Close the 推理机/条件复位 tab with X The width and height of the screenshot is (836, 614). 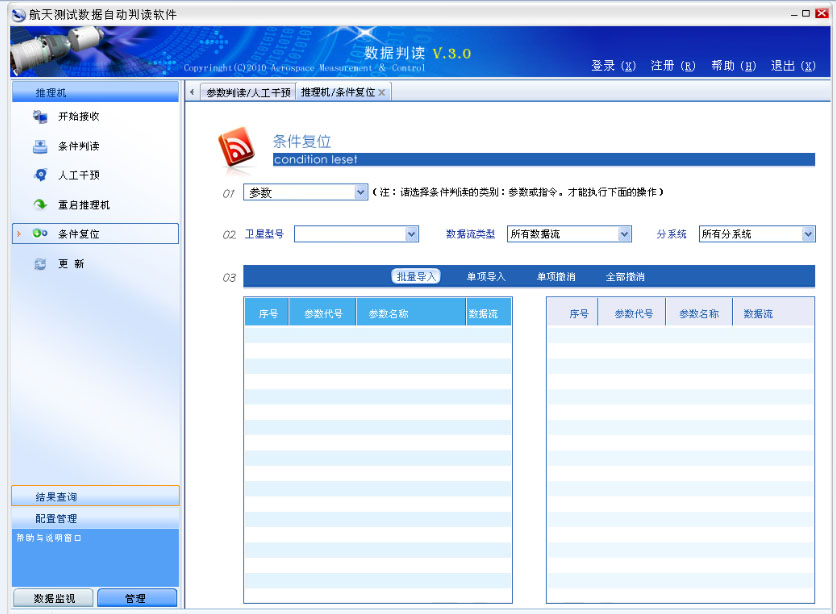381,93
